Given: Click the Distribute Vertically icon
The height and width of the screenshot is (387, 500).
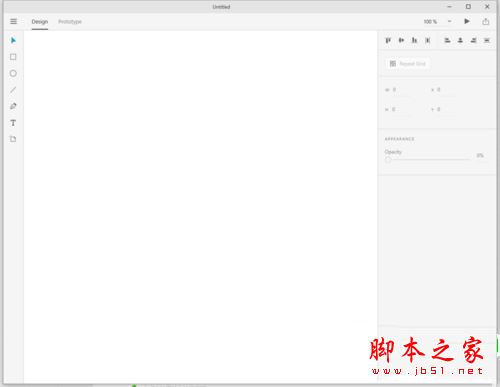Looking at the screenshot, I should pyautogui.click(x=487, y=40).
